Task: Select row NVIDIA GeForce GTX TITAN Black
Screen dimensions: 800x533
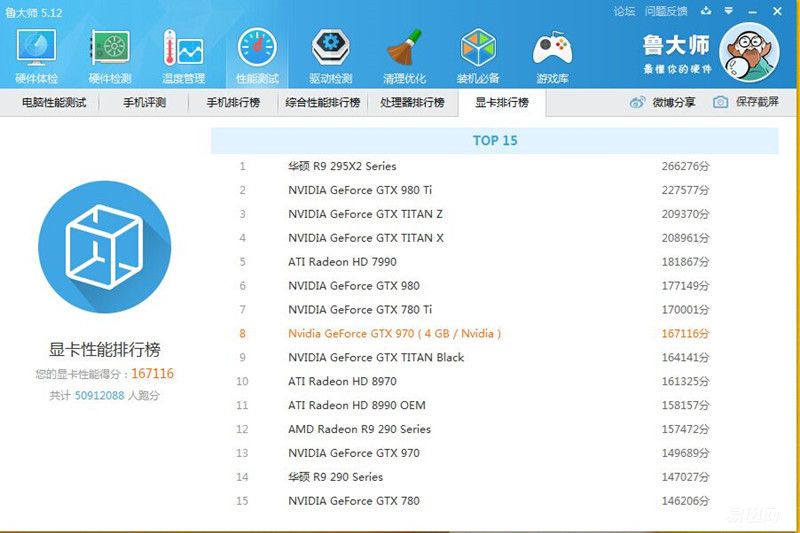Action: click(495, 358)
